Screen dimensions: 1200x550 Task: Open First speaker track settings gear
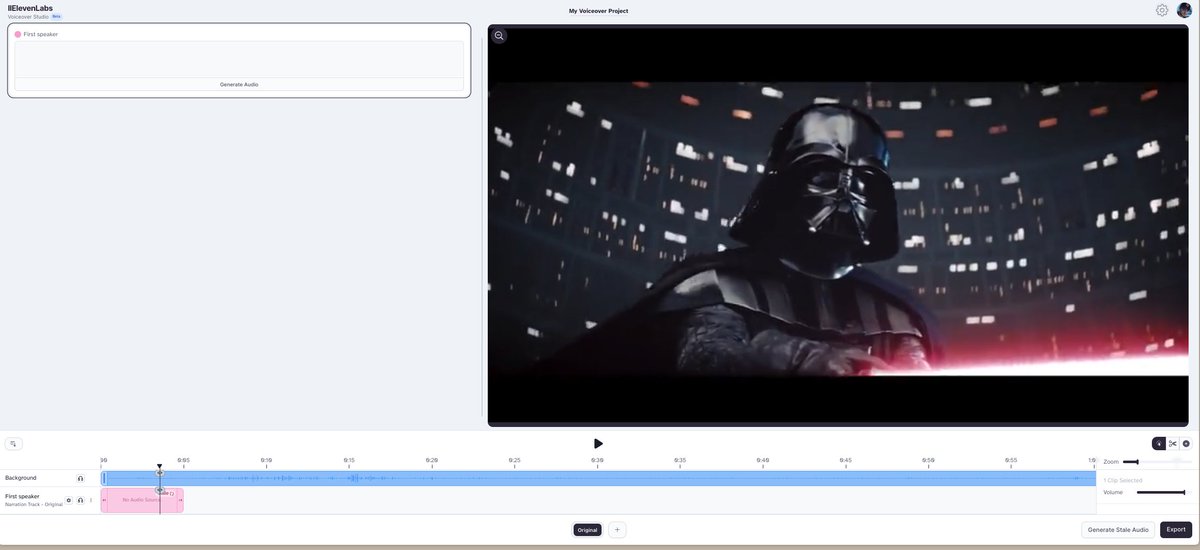tap(69, 500)
